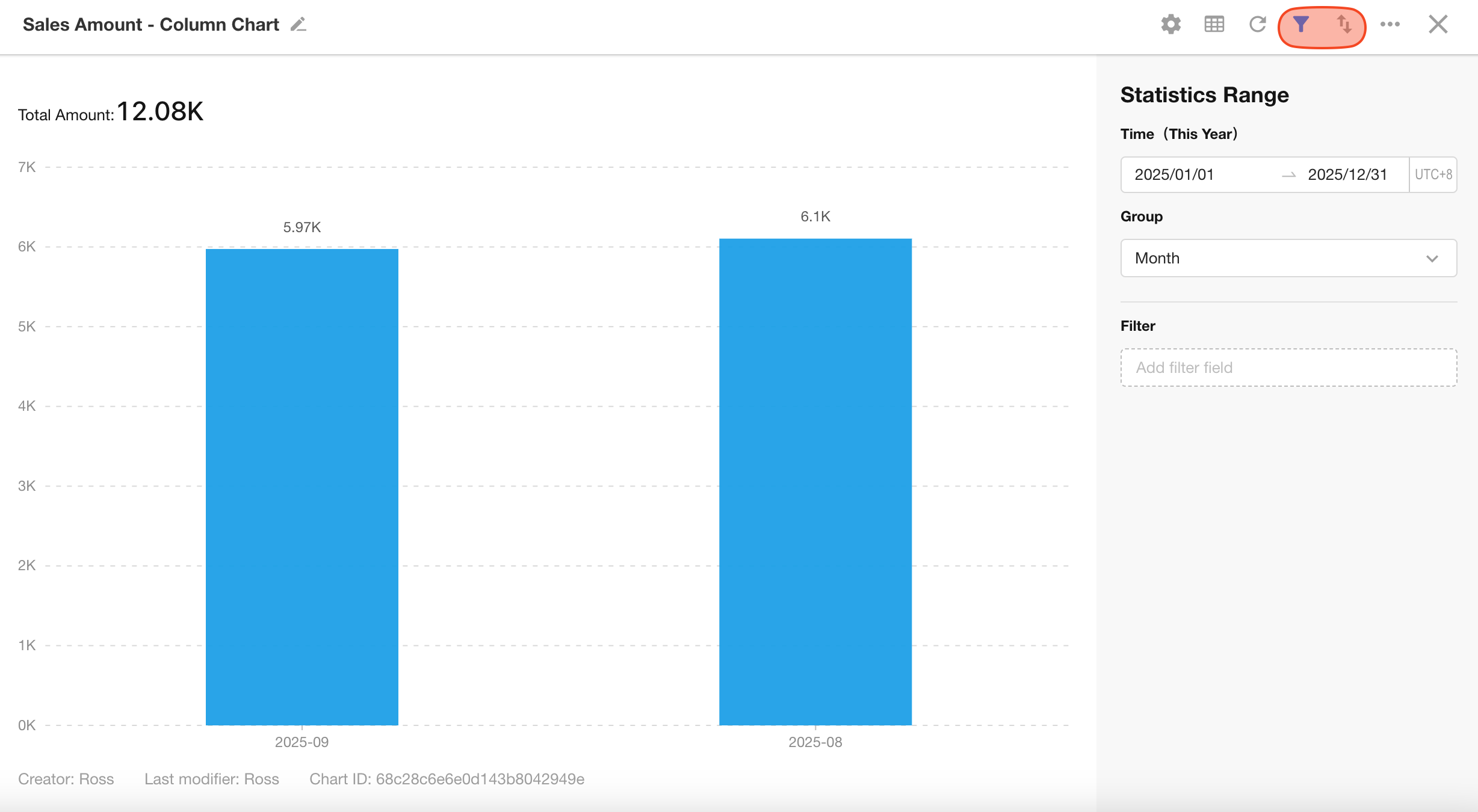
Task: Close the chart panel with X
Action: [1438, 25]
